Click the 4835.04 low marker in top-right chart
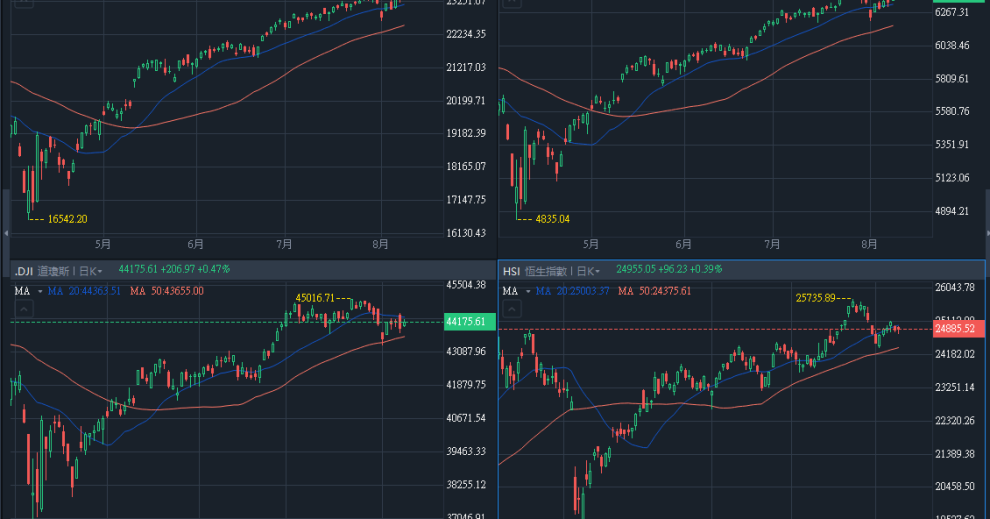The height and width of the screenshot is (519, 990). pyautogui.click(x=552, y=218)
